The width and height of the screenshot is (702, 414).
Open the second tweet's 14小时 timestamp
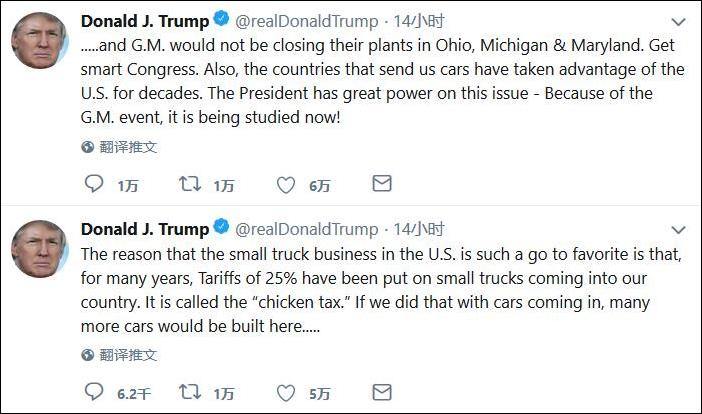click(x=419, y=229)
